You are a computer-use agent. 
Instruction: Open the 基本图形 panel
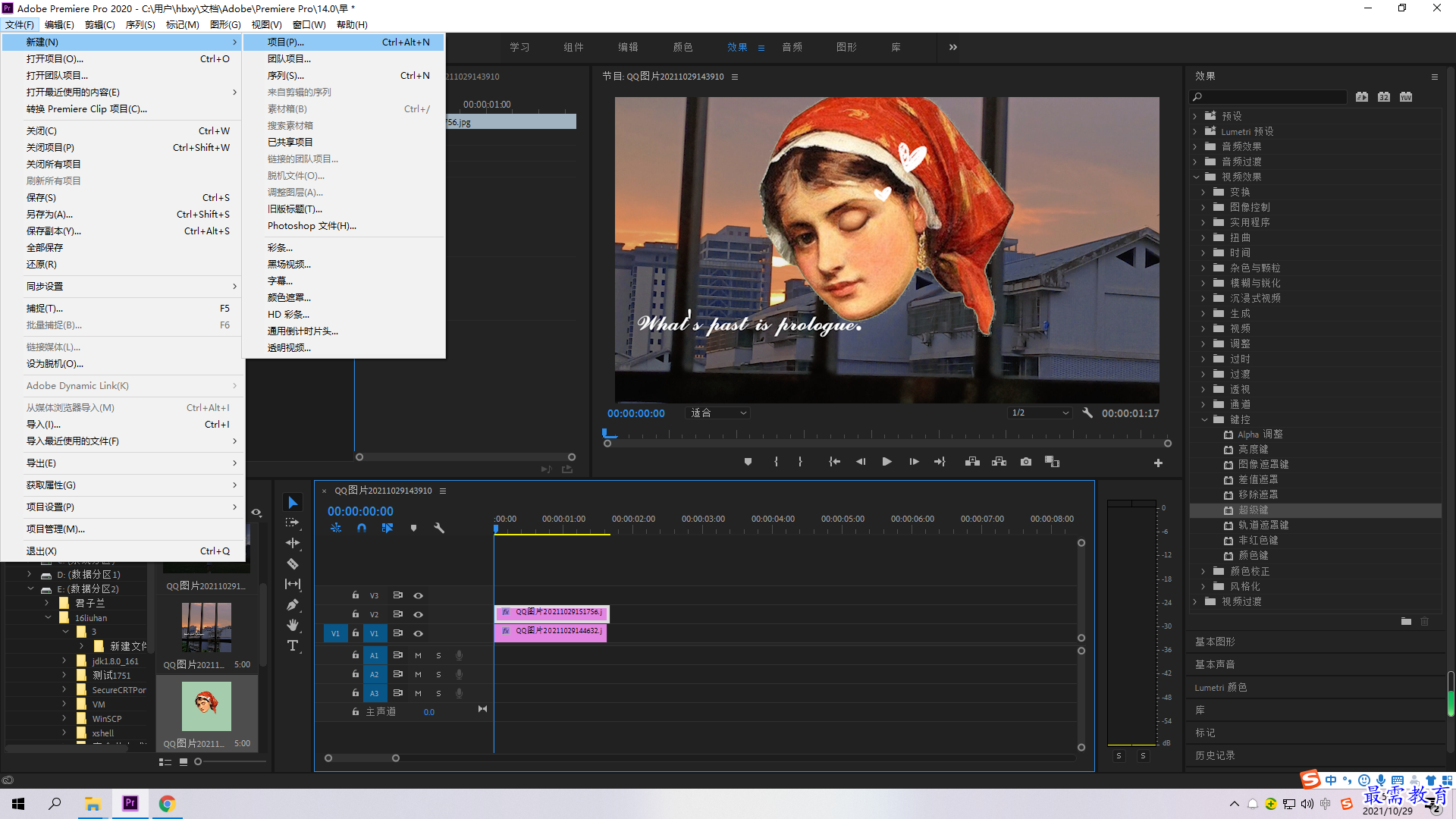coord(1215,642)
